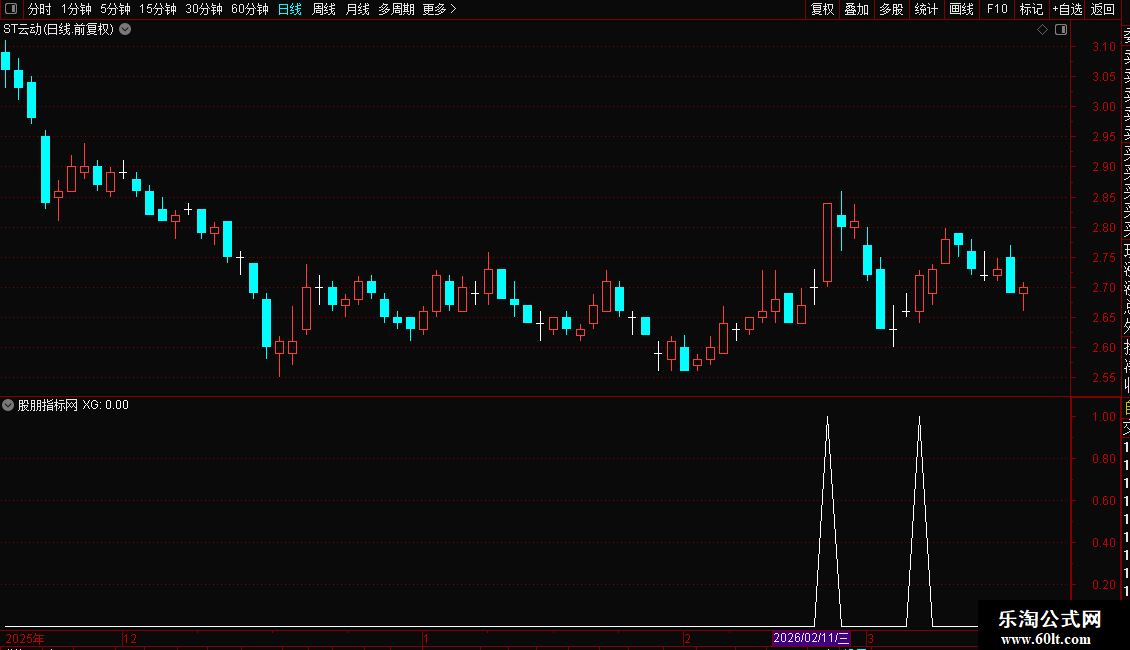Open the 画线 drawing tools
The width and height of the screenshot is (1130, 650).
(961, 9)
